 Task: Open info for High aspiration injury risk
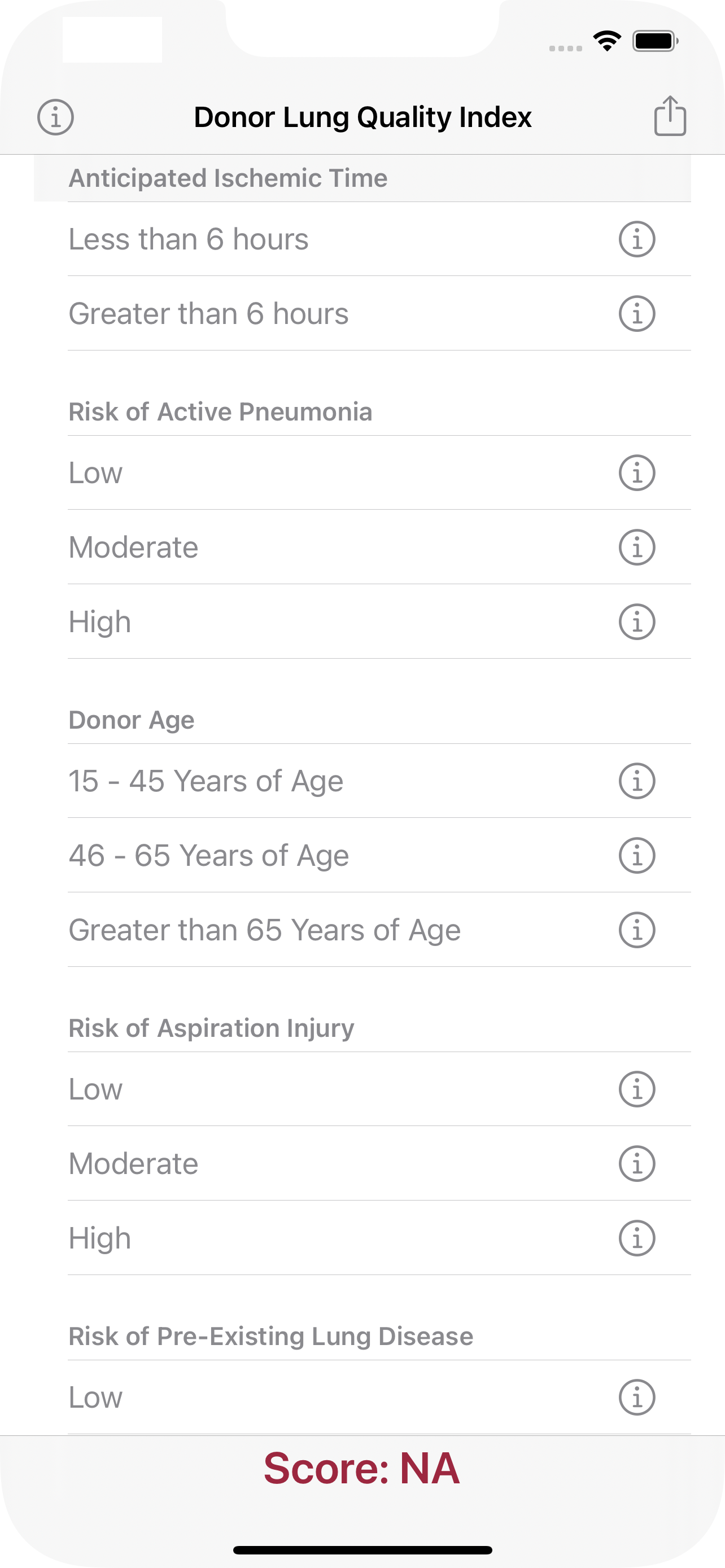(637, 1238)
